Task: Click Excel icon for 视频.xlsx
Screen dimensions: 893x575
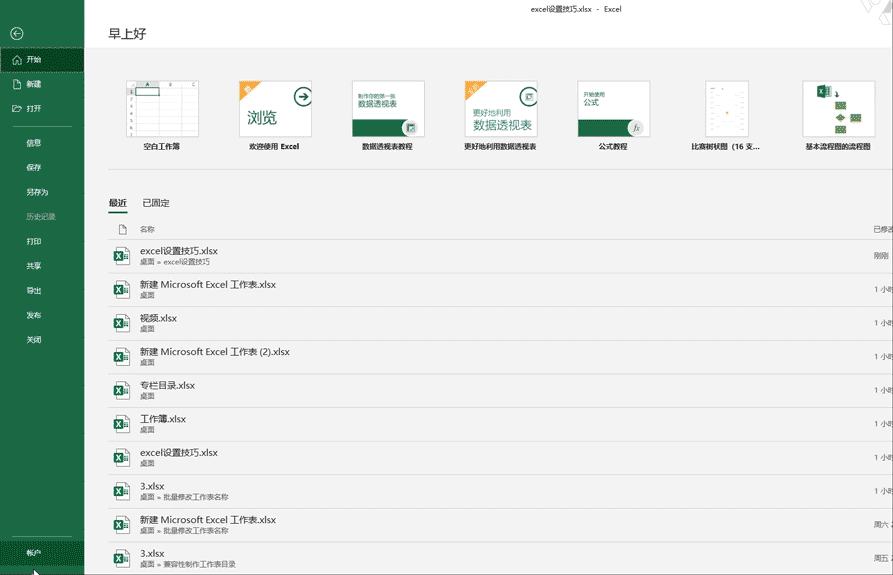Action: 121,323
